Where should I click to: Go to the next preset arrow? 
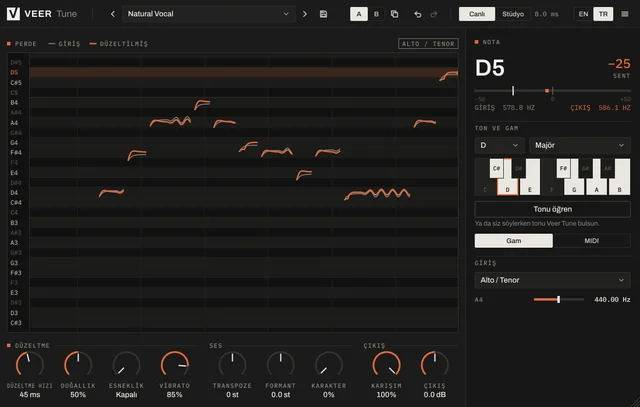coord(304,14)
